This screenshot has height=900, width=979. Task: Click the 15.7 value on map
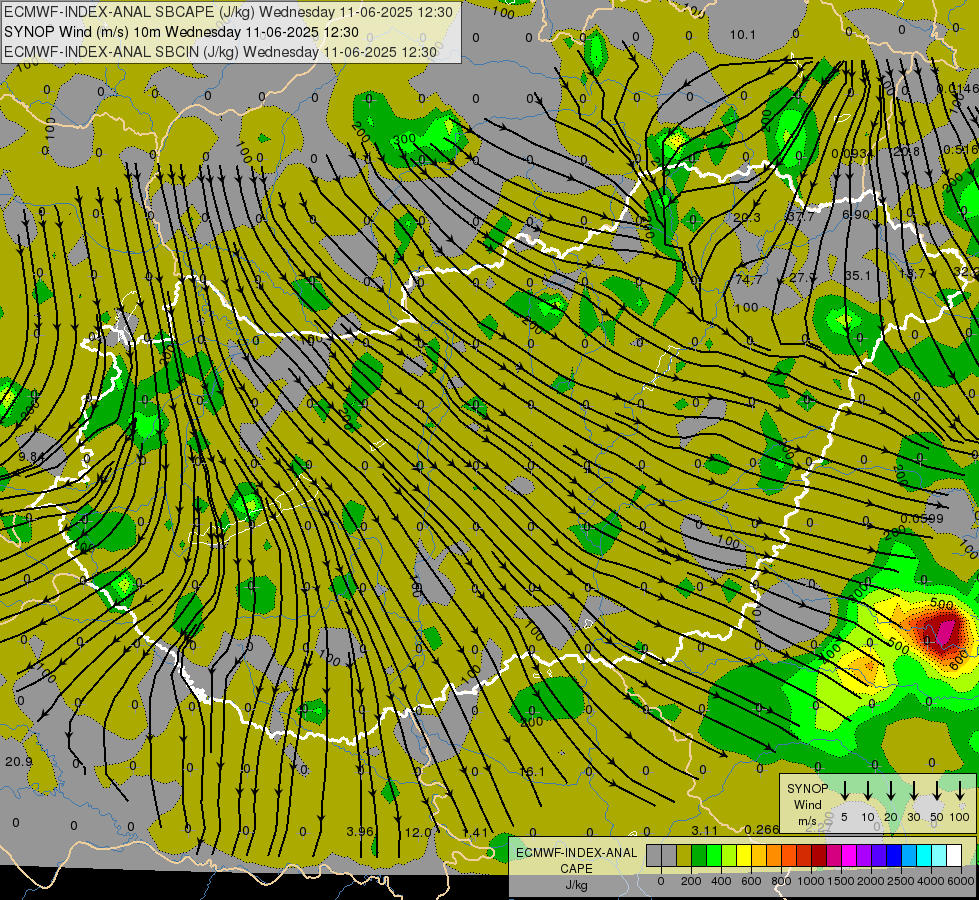tap(912, 274)
